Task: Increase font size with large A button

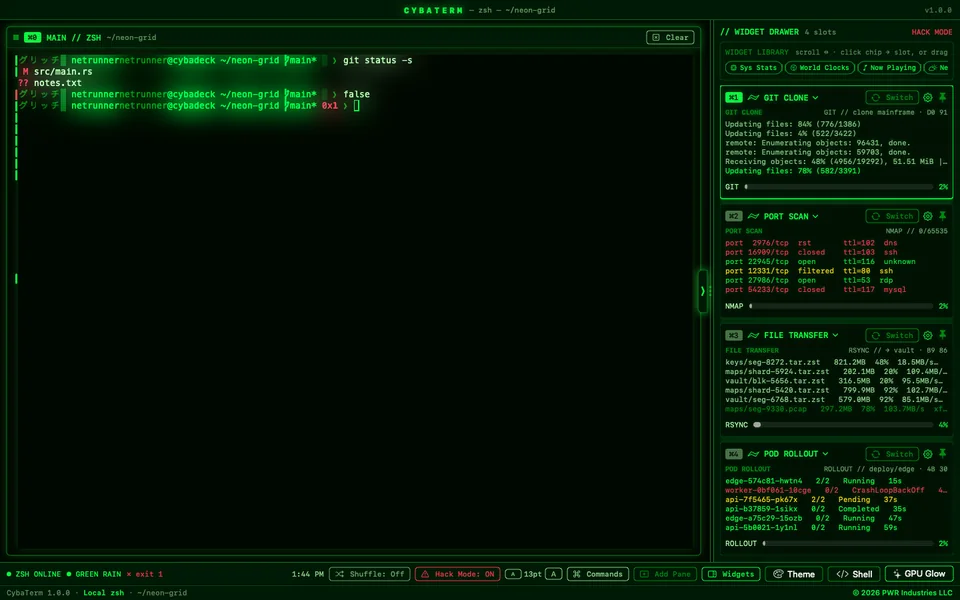Action: (x=553, y=574)
